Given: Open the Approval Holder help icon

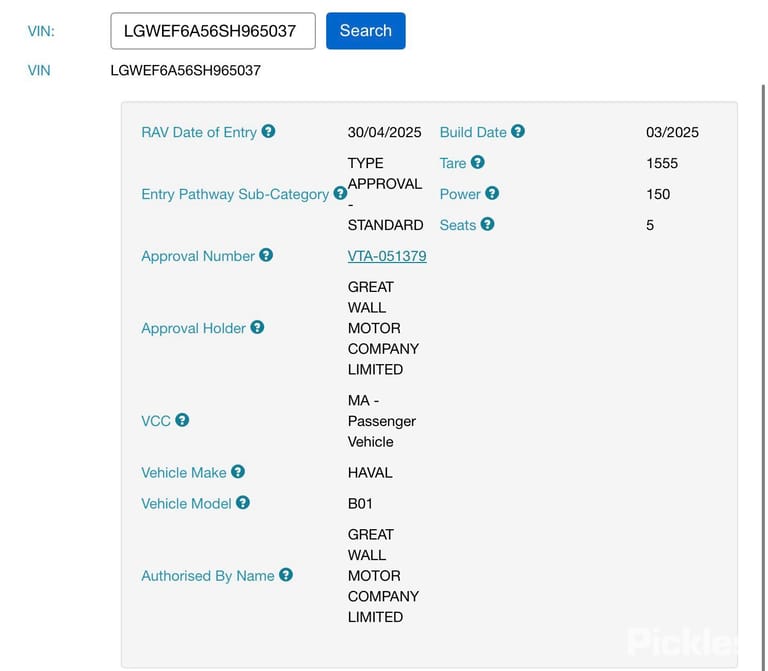Looking at the screenshot, I should coord(257,327).
